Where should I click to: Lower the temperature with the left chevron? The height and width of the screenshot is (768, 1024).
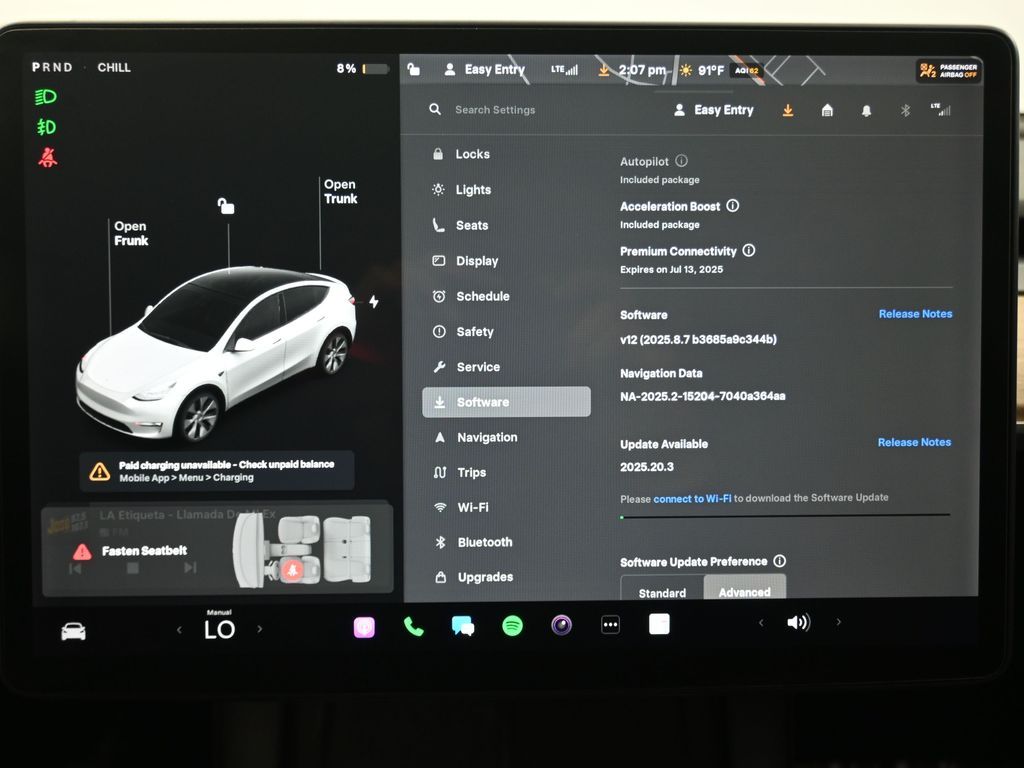(180, 630)
